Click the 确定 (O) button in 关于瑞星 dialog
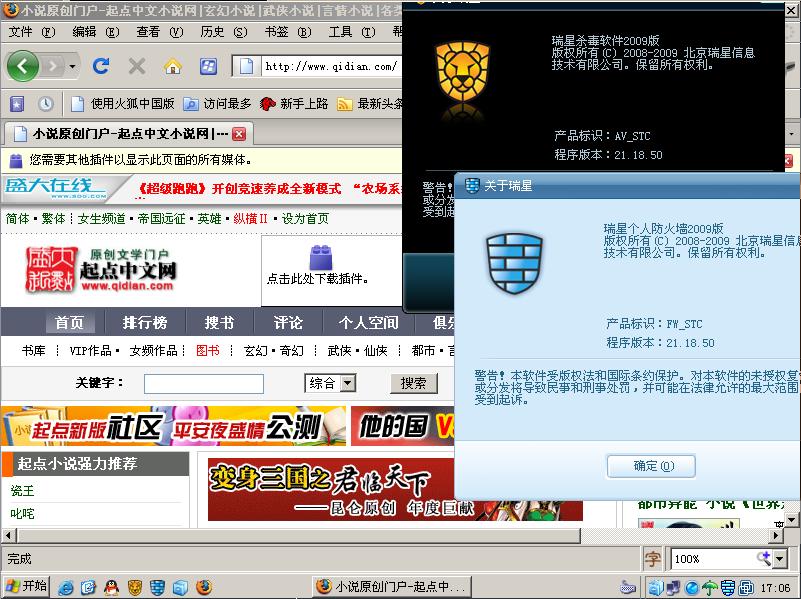The height and width of the screenshot is (599, 801). [x=651, y=466]
